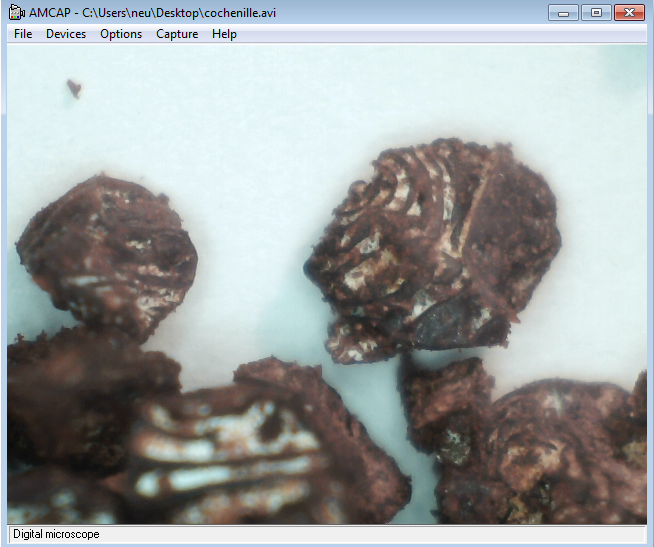654x547 pixels.
Task: Minimize the AMCAP window
Action: 563,13
